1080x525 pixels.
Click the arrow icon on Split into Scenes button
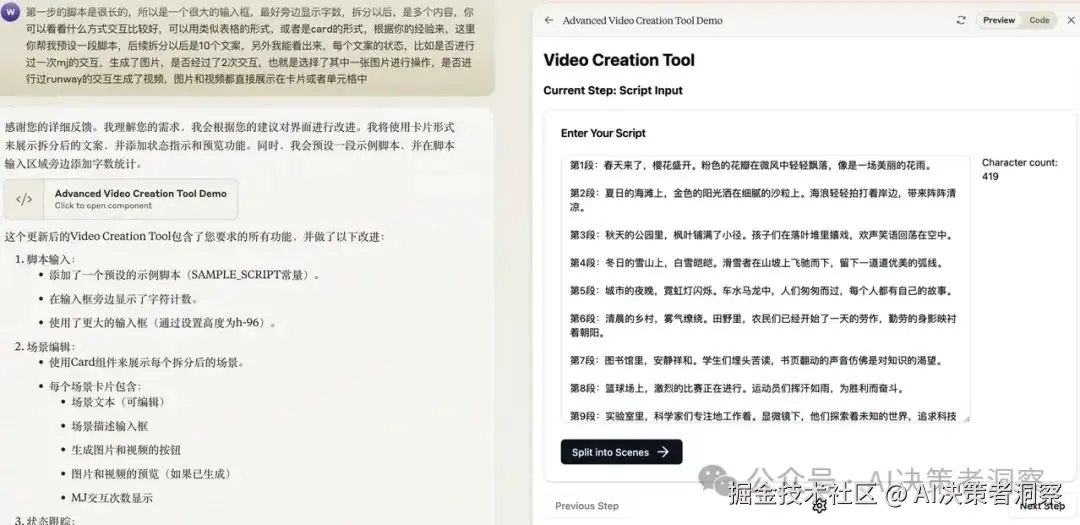663,452
